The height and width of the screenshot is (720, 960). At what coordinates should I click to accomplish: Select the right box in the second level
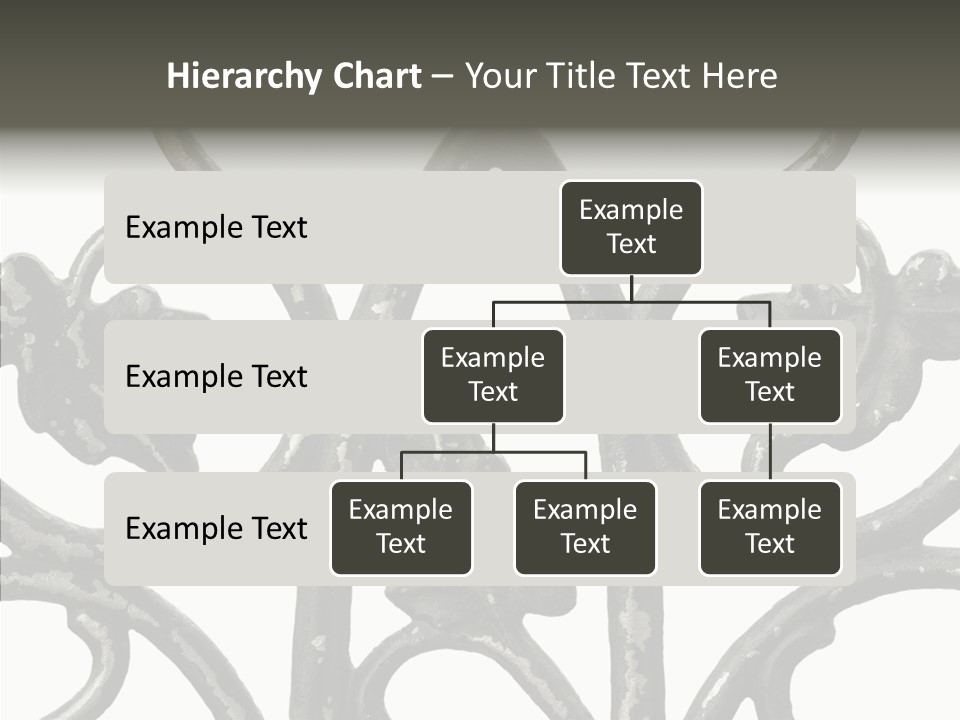tap(770, 375)
